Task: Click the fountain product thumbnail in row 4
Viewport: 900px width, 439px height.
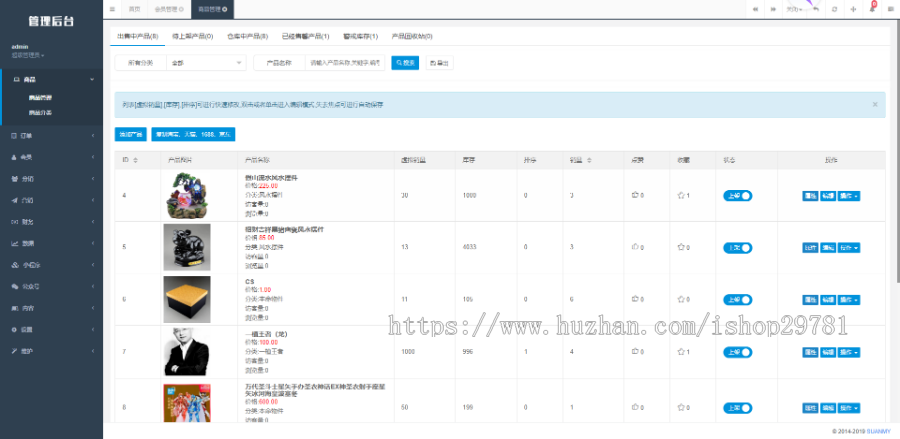Action: tap(187, 196)
